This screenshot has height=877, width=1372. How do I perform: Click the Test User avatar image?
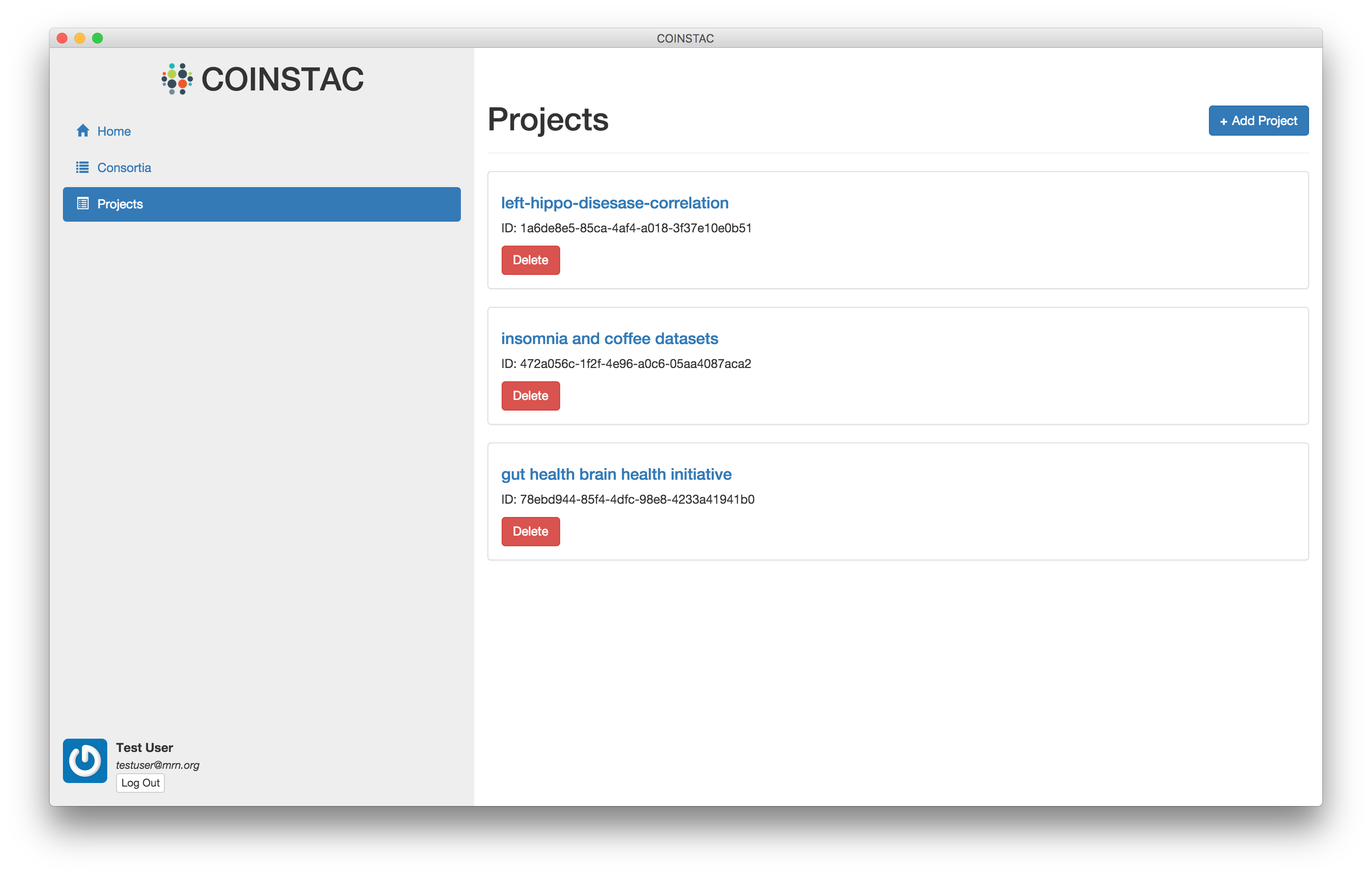tap(85, 760)
